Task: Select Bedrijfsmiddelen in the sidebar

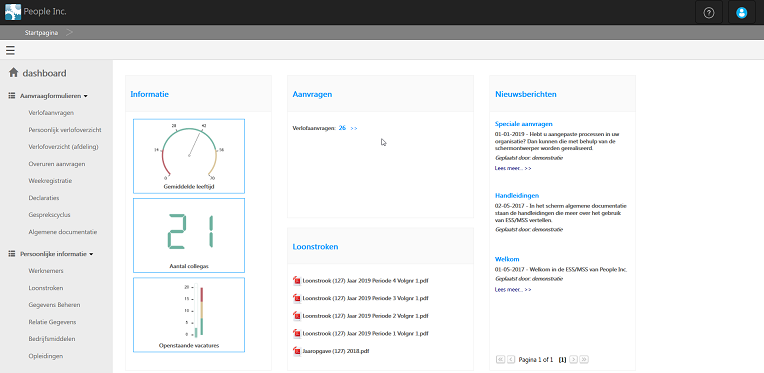Action: coord(52,338)
